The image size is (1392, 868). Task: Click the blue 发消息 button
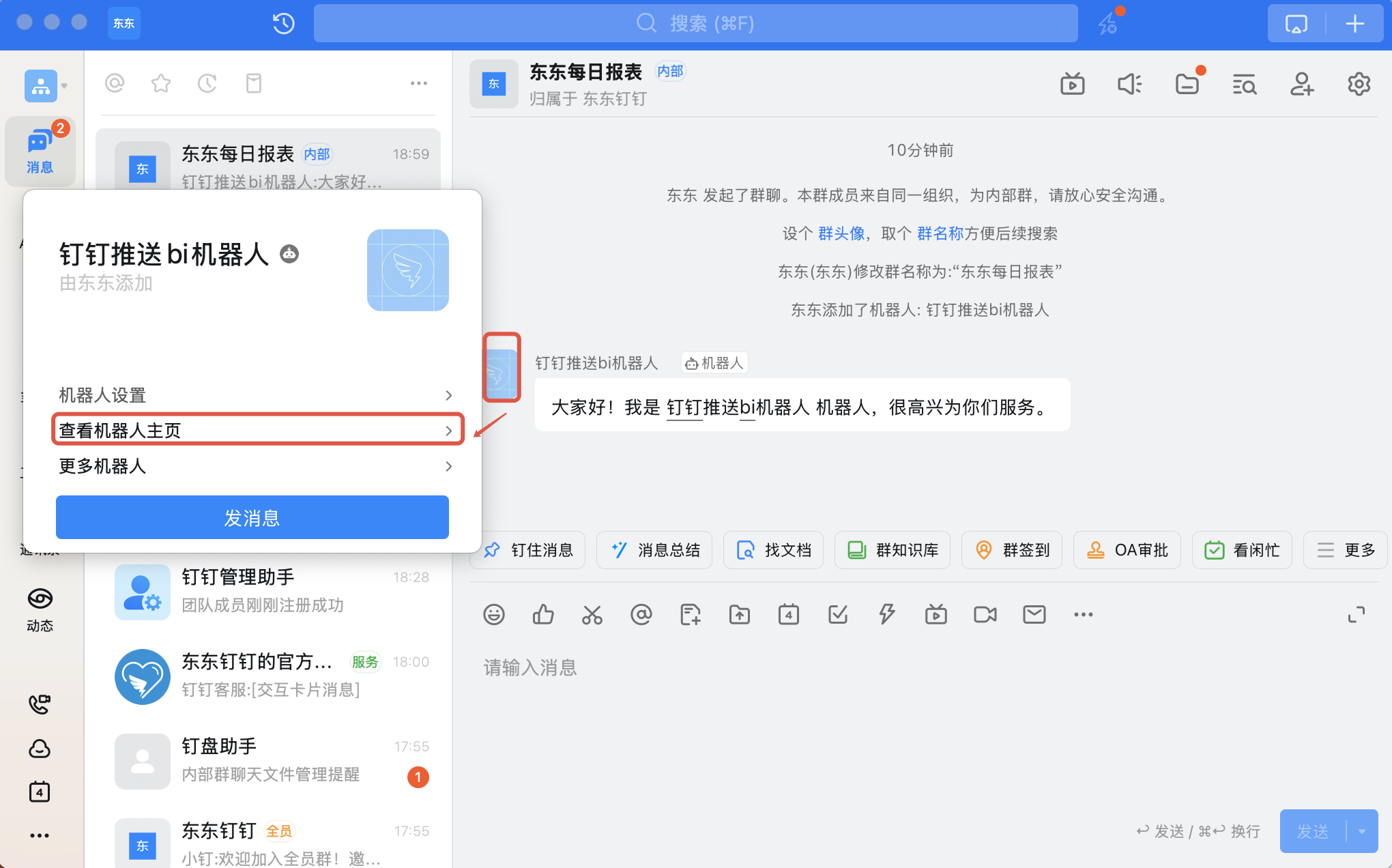(252, 518)
